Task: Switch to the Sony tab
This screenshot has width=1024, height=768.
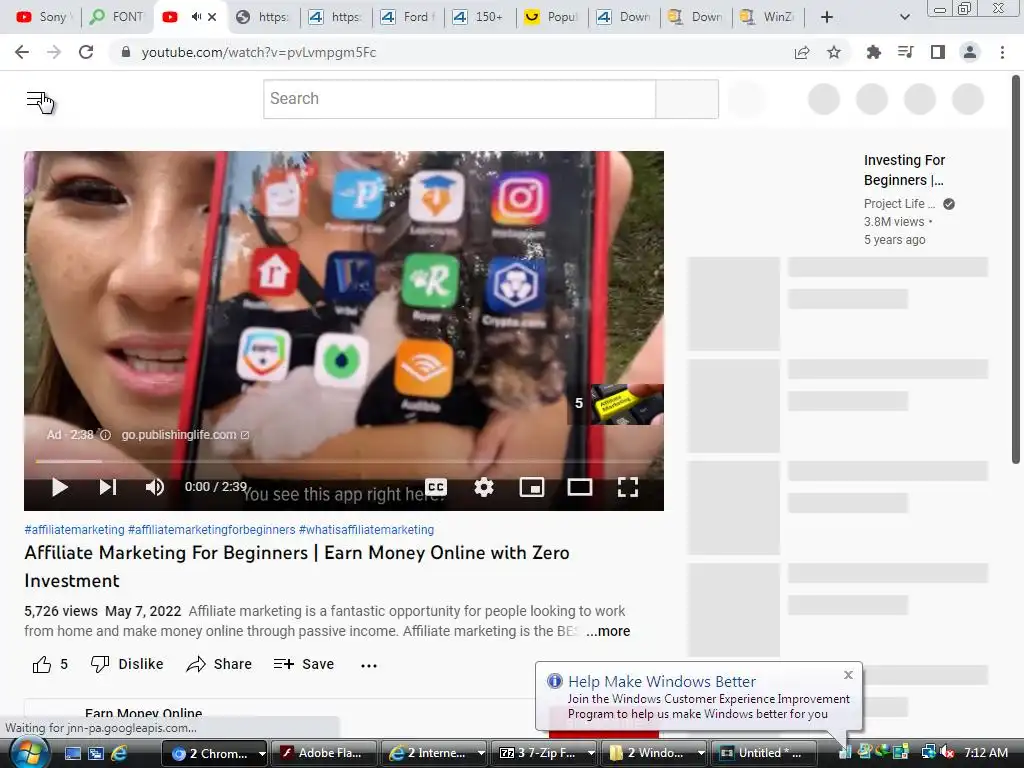Action: tap(44, 17)
